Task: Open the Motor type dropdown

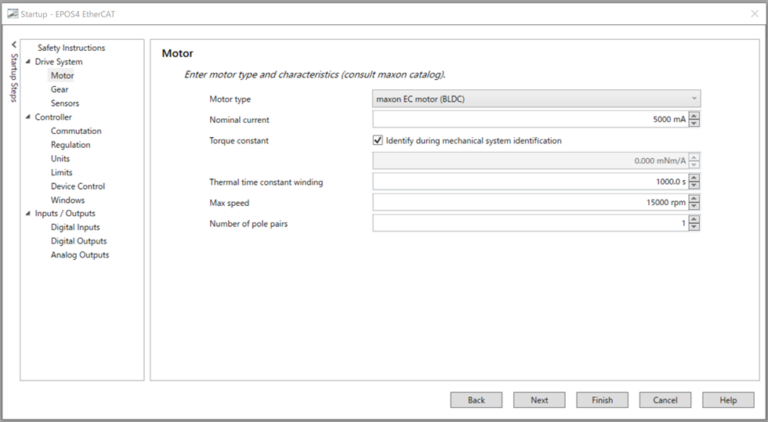Action: (x=536, y=98)
